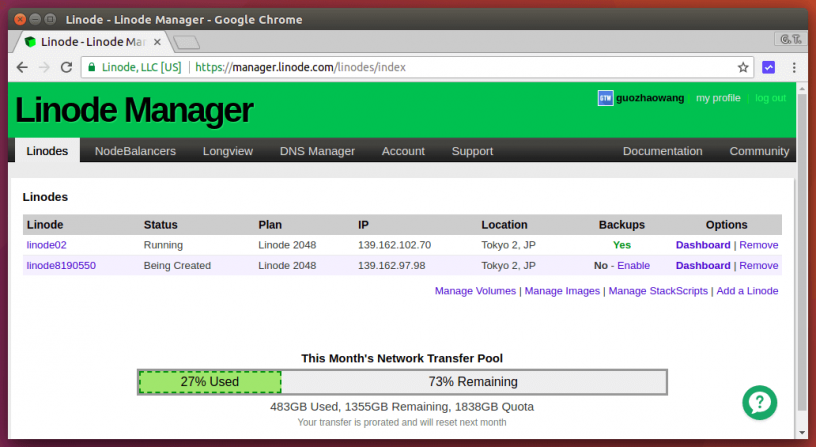This screenshot has height=447, width=816.
Task: Open a new browser tab
Action: [x=186, y=42]
